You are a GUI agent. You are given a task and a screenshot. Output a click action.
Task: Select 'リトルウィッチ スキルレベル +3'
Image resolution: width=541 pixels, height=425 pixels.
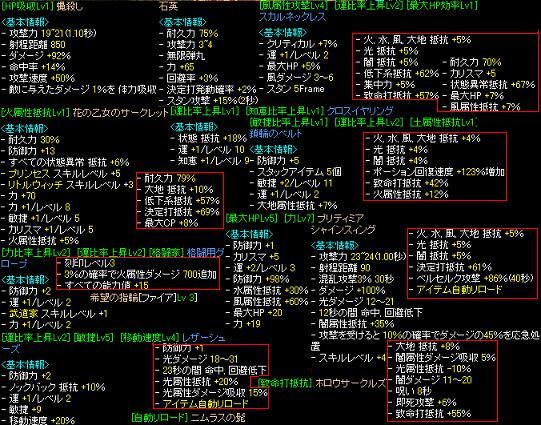(x=71, y=185)
